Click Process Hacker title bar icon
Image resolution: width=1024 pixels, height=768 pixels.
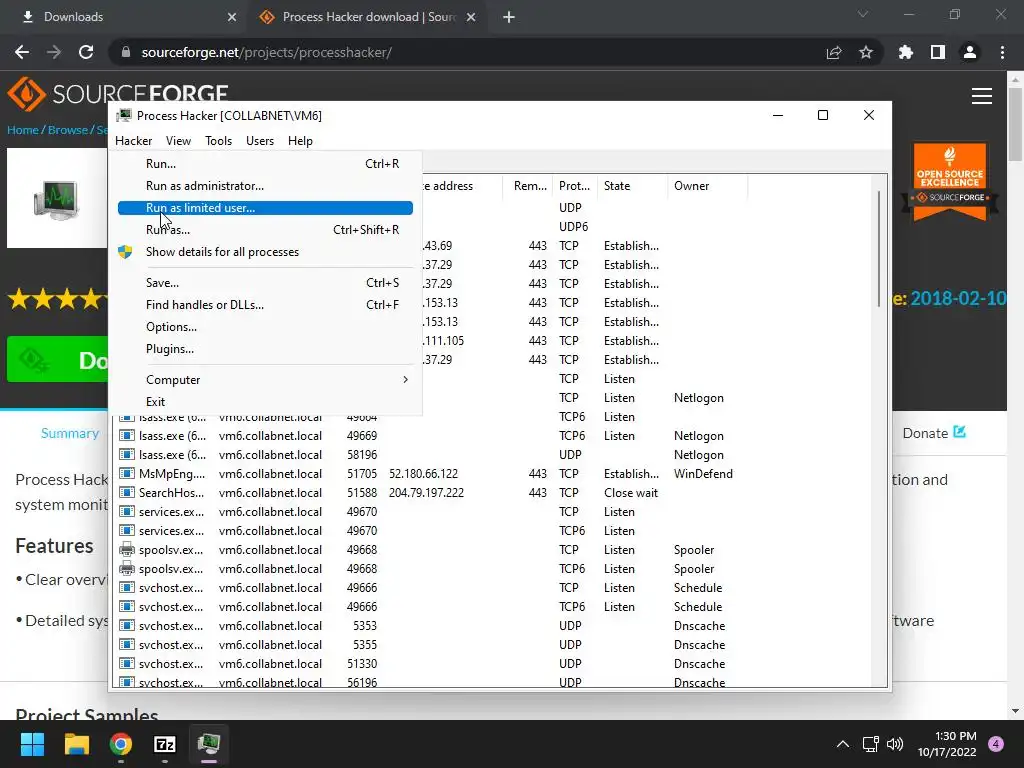click(x=124, y=116)
